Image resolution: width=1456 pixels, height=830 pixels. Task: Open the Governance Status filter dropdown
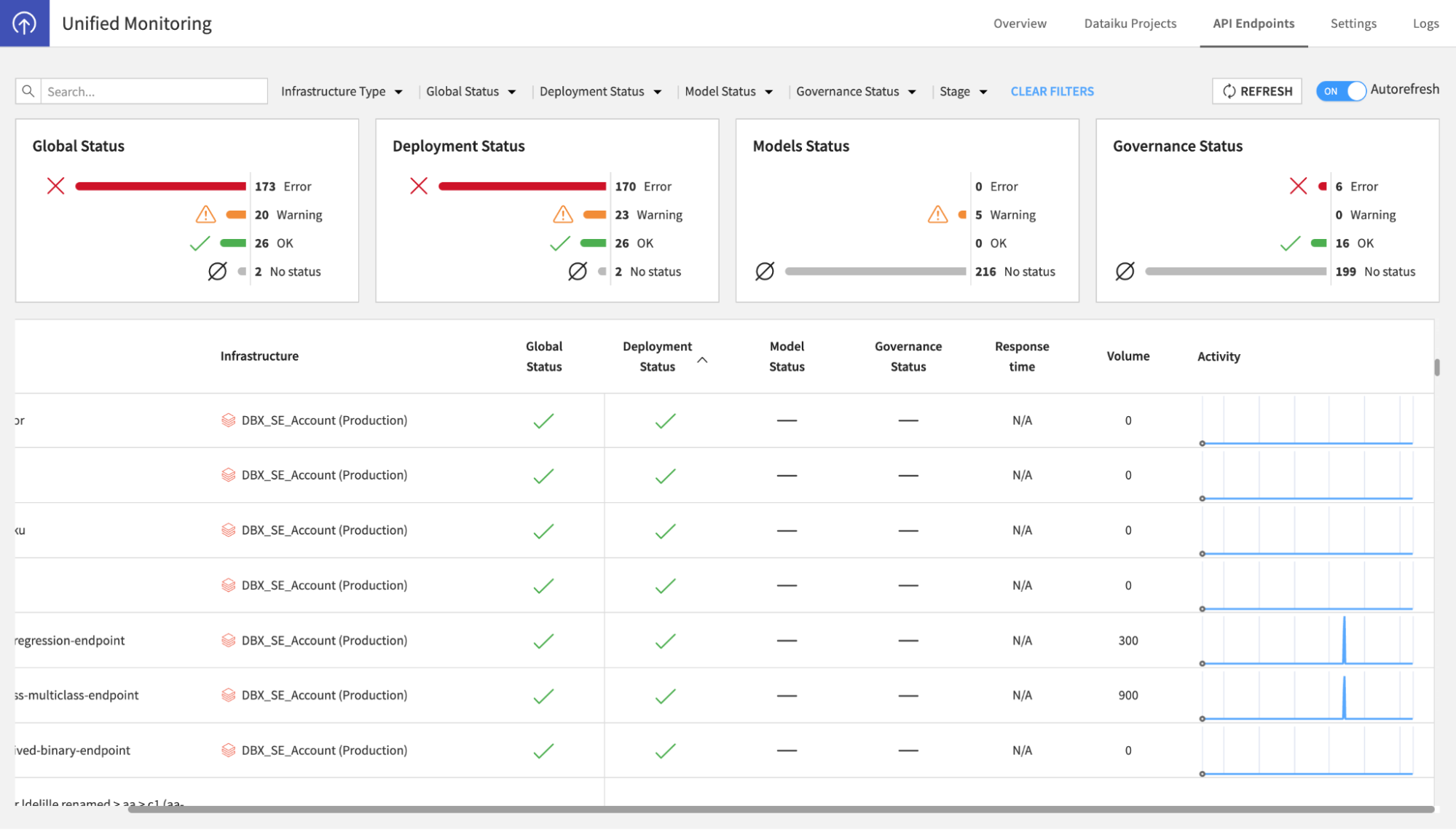[856, 91]
